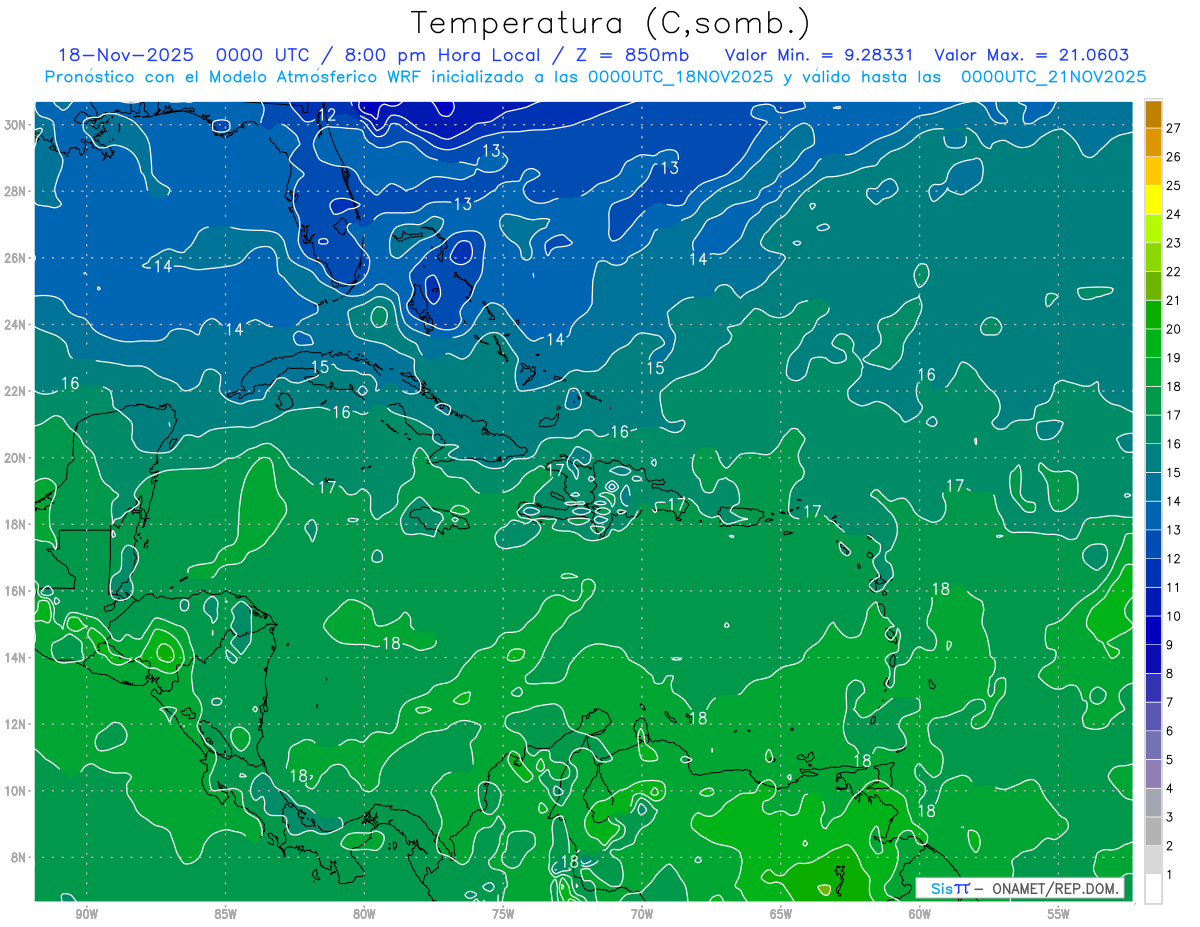Select the 60W longitude axis label
1200x927 pixels.
[920, 915]
